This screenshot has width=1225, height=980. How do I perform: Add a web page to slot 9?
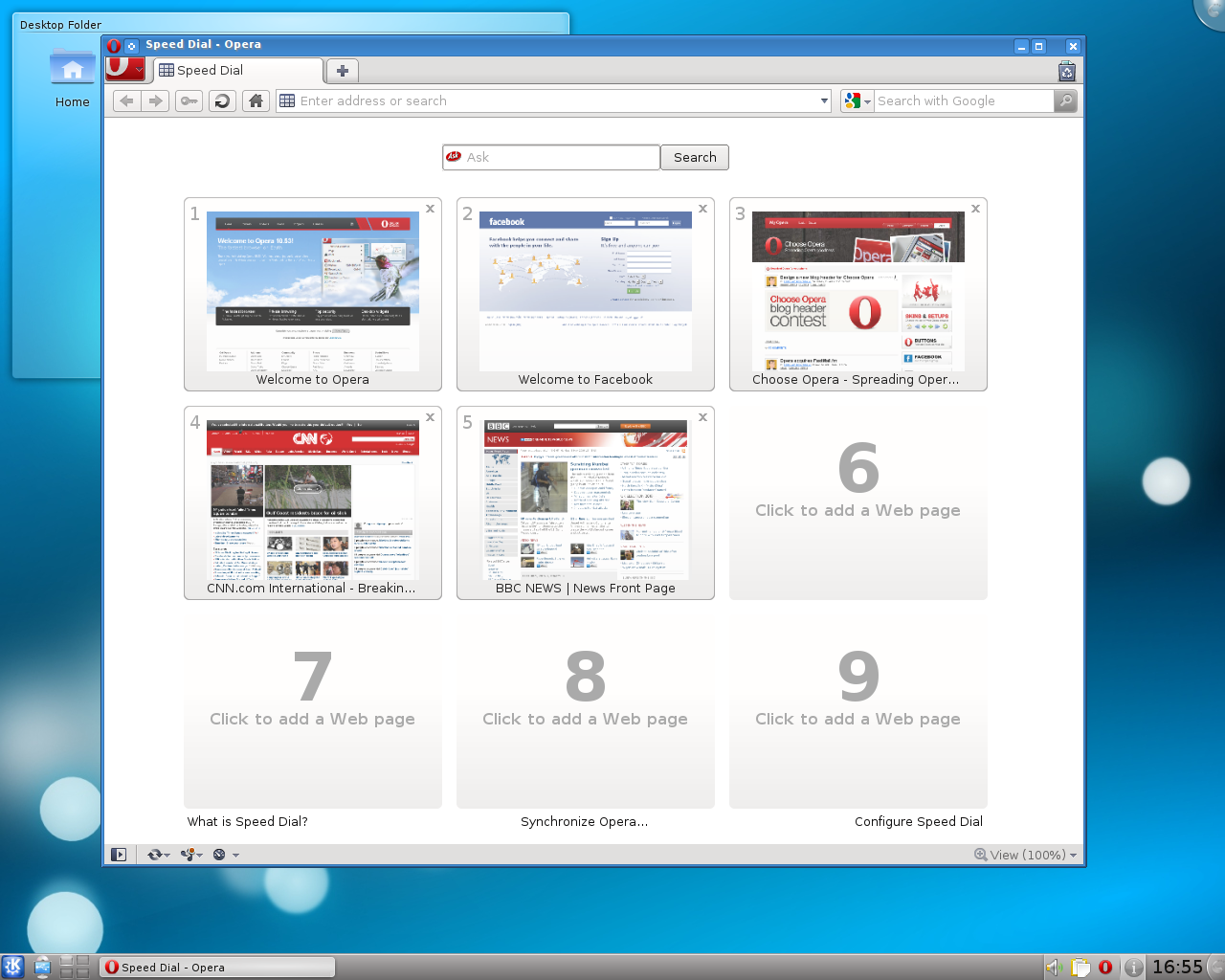(x=858, y=712)
